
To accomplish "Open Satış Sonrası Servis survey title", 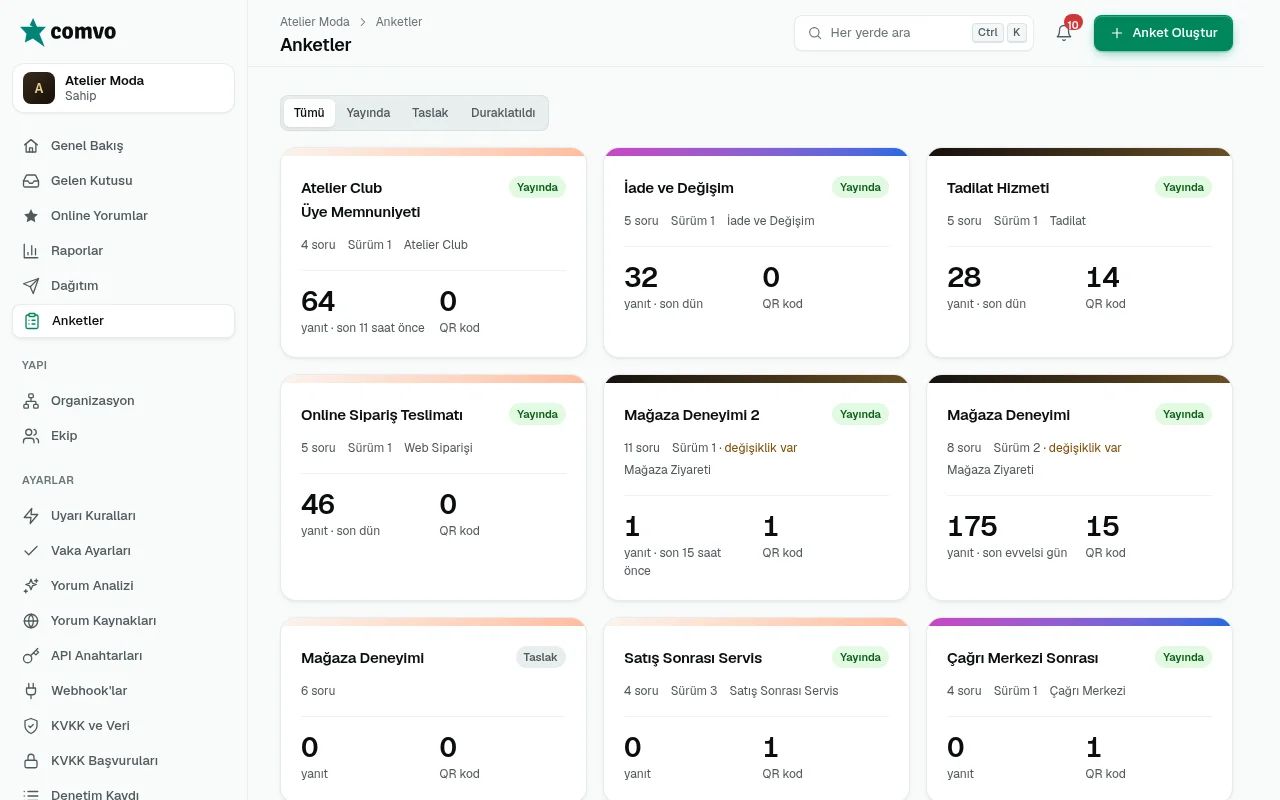I will (x=693, y=658).
